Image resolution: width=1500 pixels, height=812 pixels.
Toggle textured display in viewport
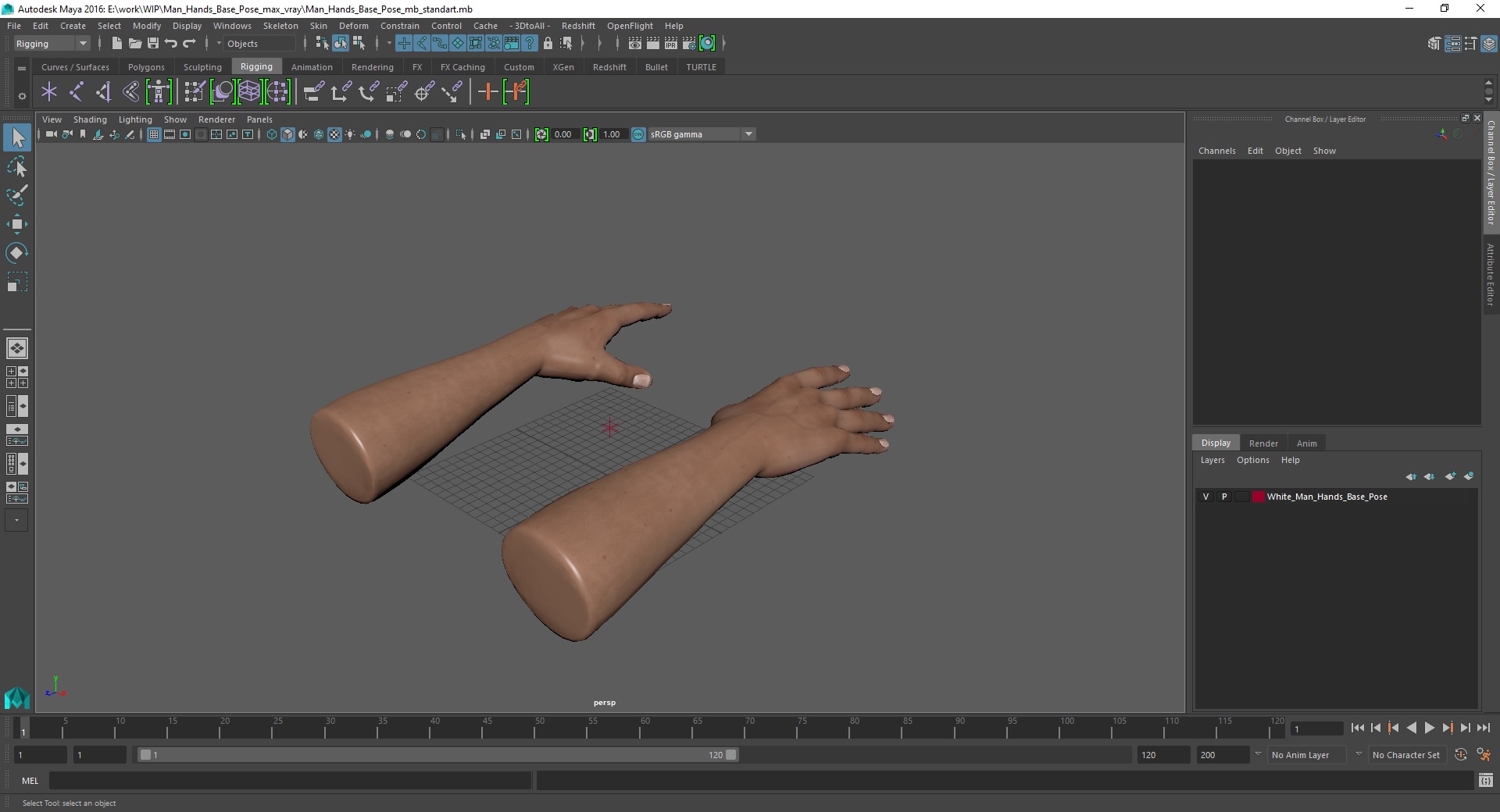(x=334, y=135)
